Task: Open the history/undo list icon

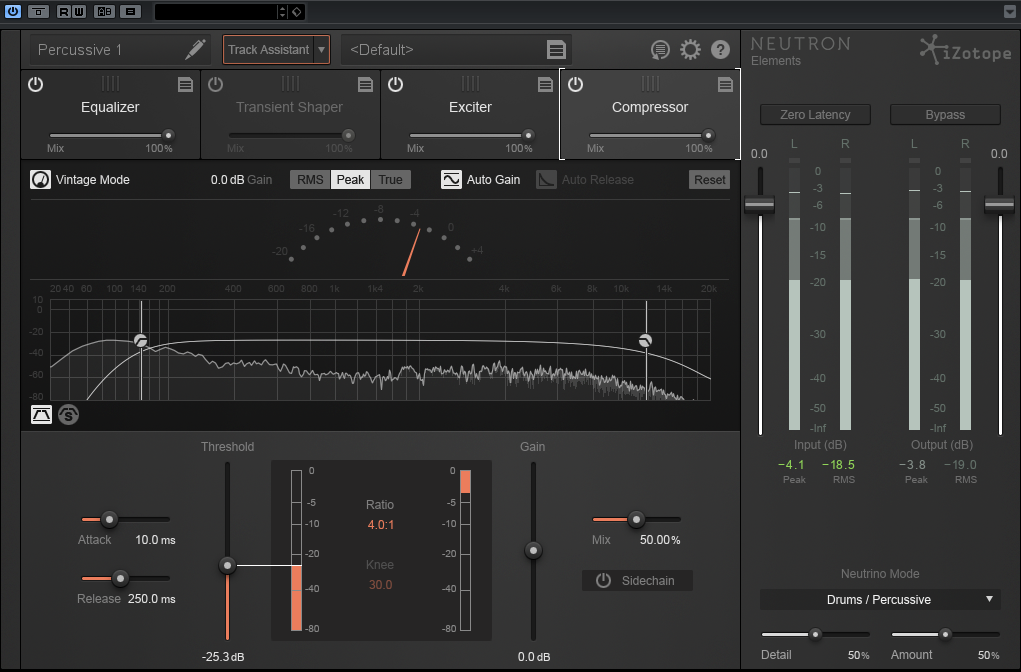Action: click(660, 49)
